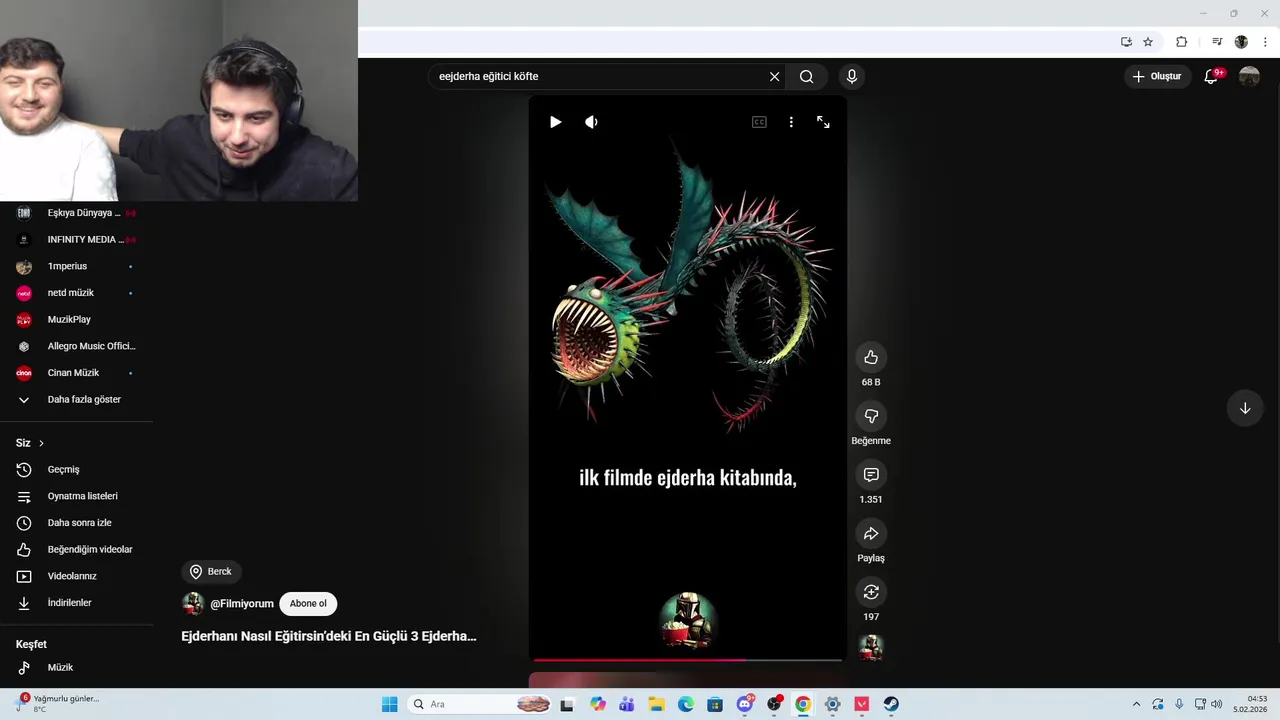Open Chrome media controls icon
Image resolution: width=1280 pixels, height=720 pixels.
tap(1217, 42)
